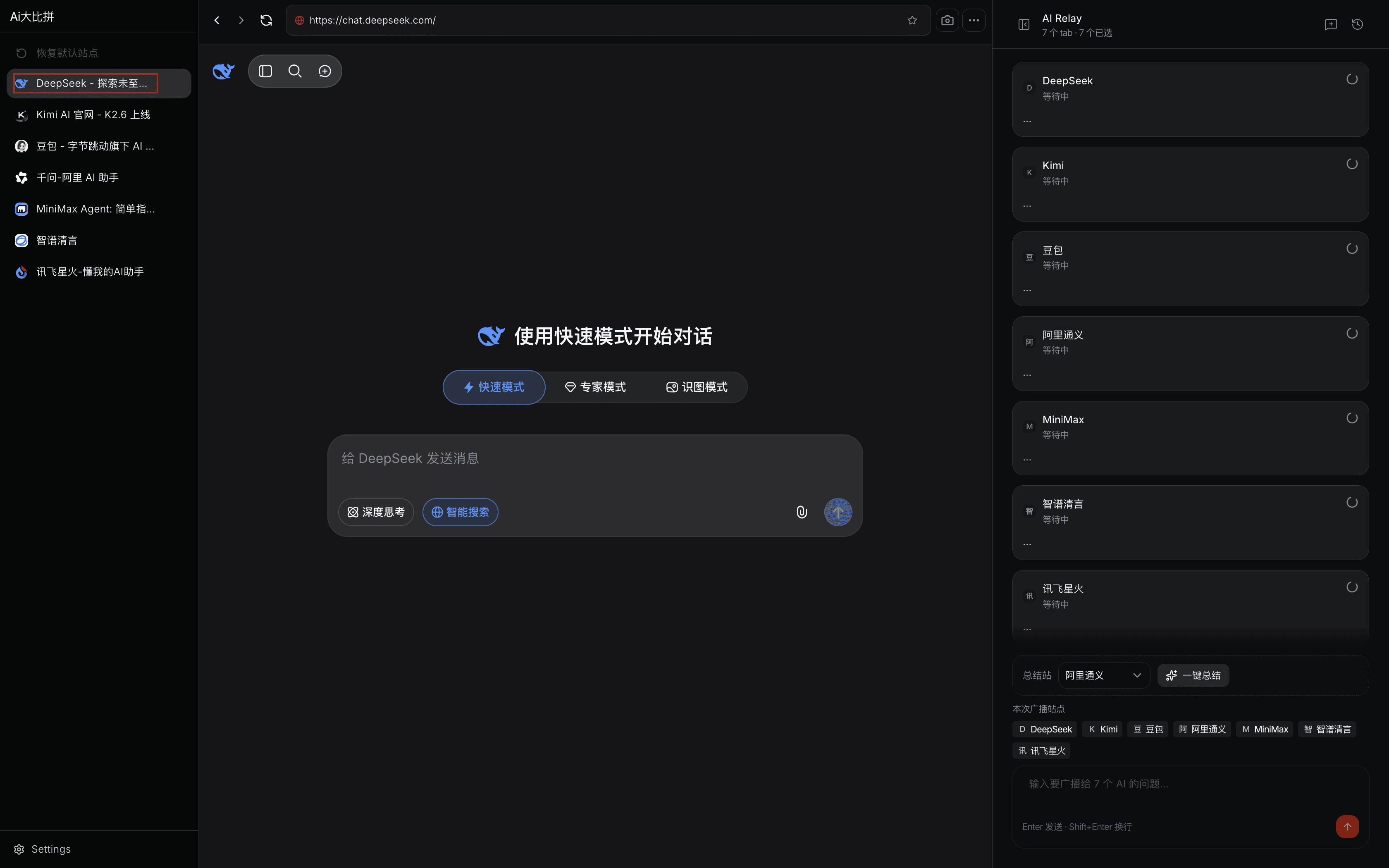Image resolution: width=1389 pixels, height=868 pixels.
Task: Click the DeepSeek whale logo
Action: pyautogui.click(x=223, y=71)
